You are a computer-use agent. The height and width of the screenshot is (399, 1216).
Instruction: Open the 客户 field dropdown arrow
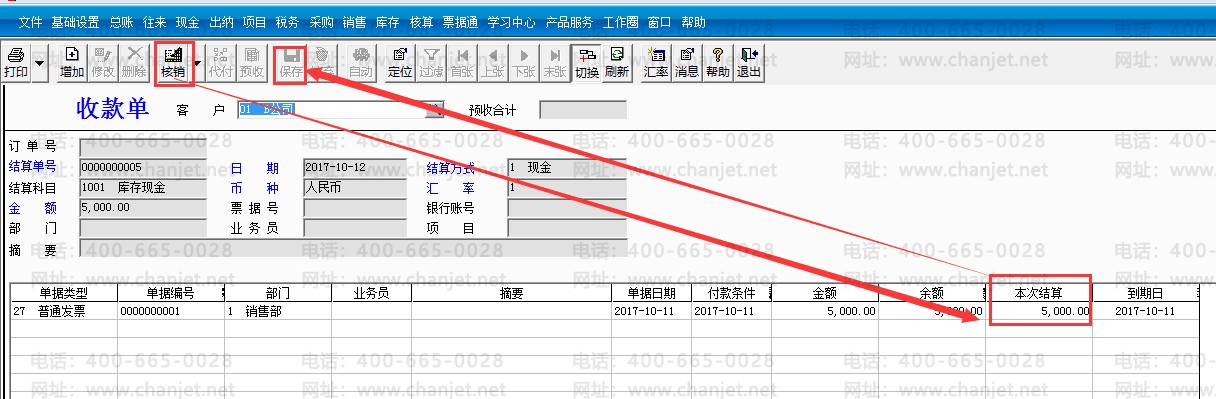[x=434, y=109]
